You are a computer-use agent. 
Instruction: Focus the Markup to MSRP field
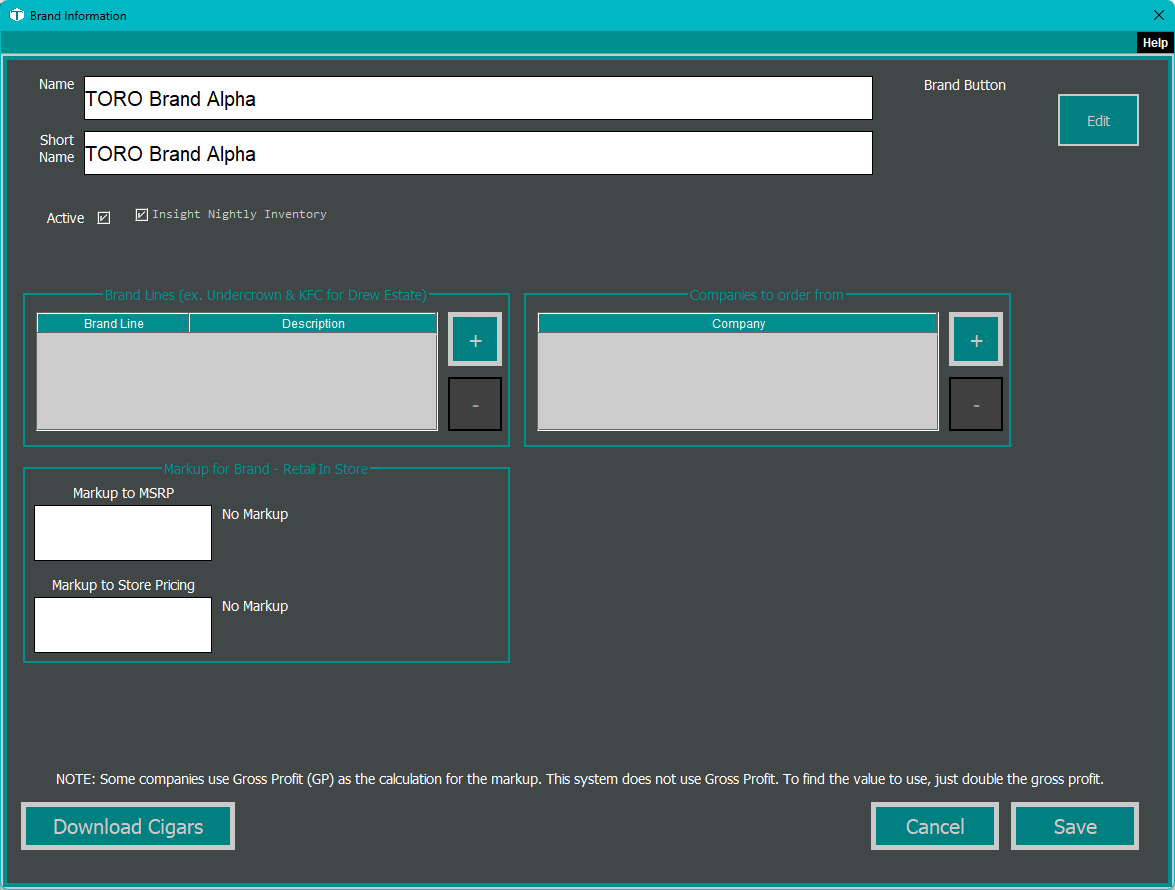(123, 533)
